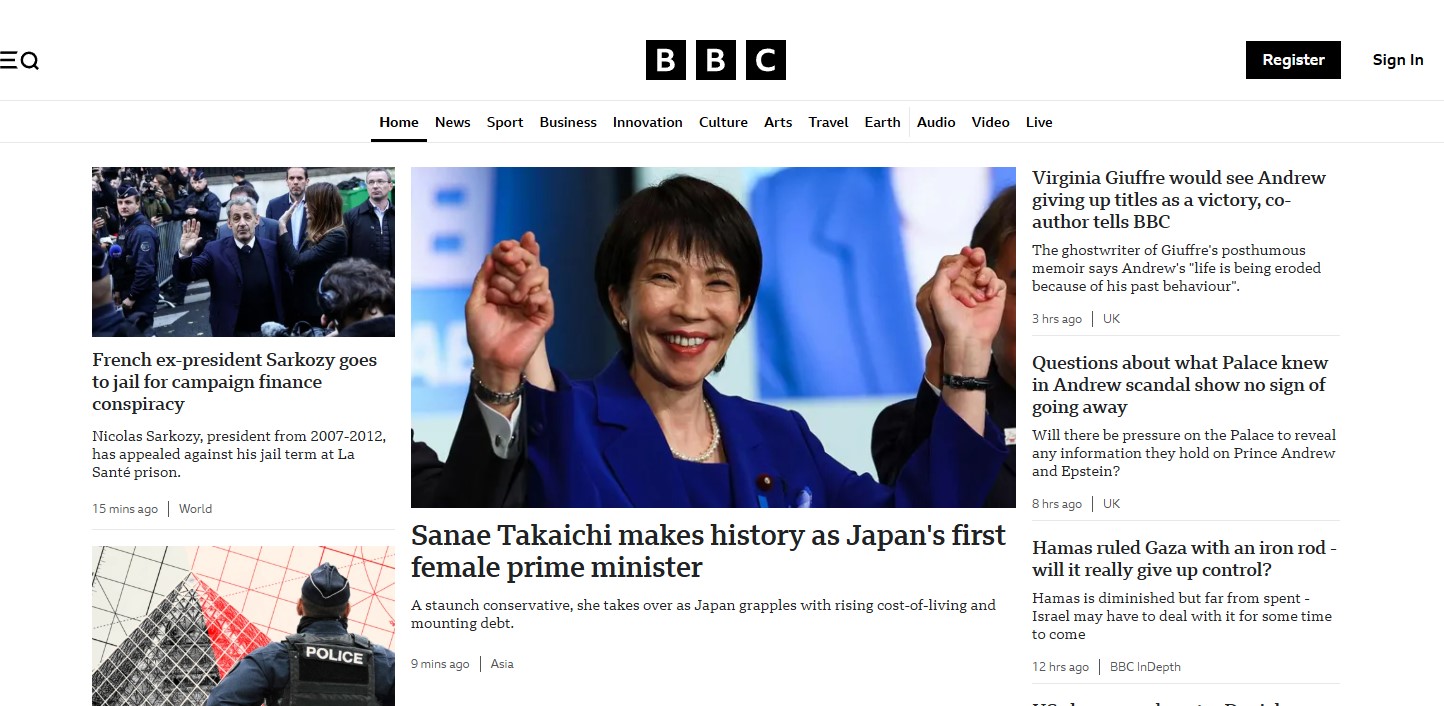Open the News section
1444x706 pixels.
(x=452, y=122)
